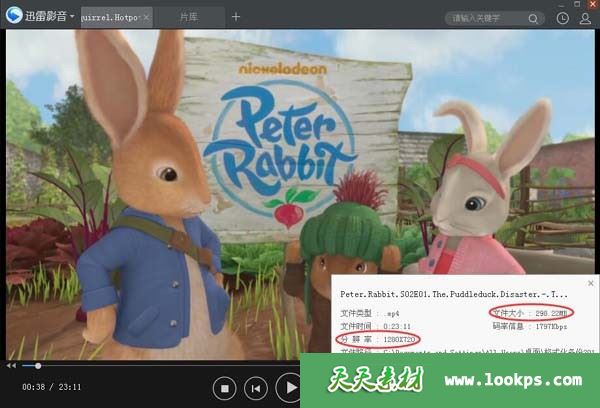Close the uirrel.Hotpo video tab
The width and height of the screenshot is (600, 408).
point(146,17)
